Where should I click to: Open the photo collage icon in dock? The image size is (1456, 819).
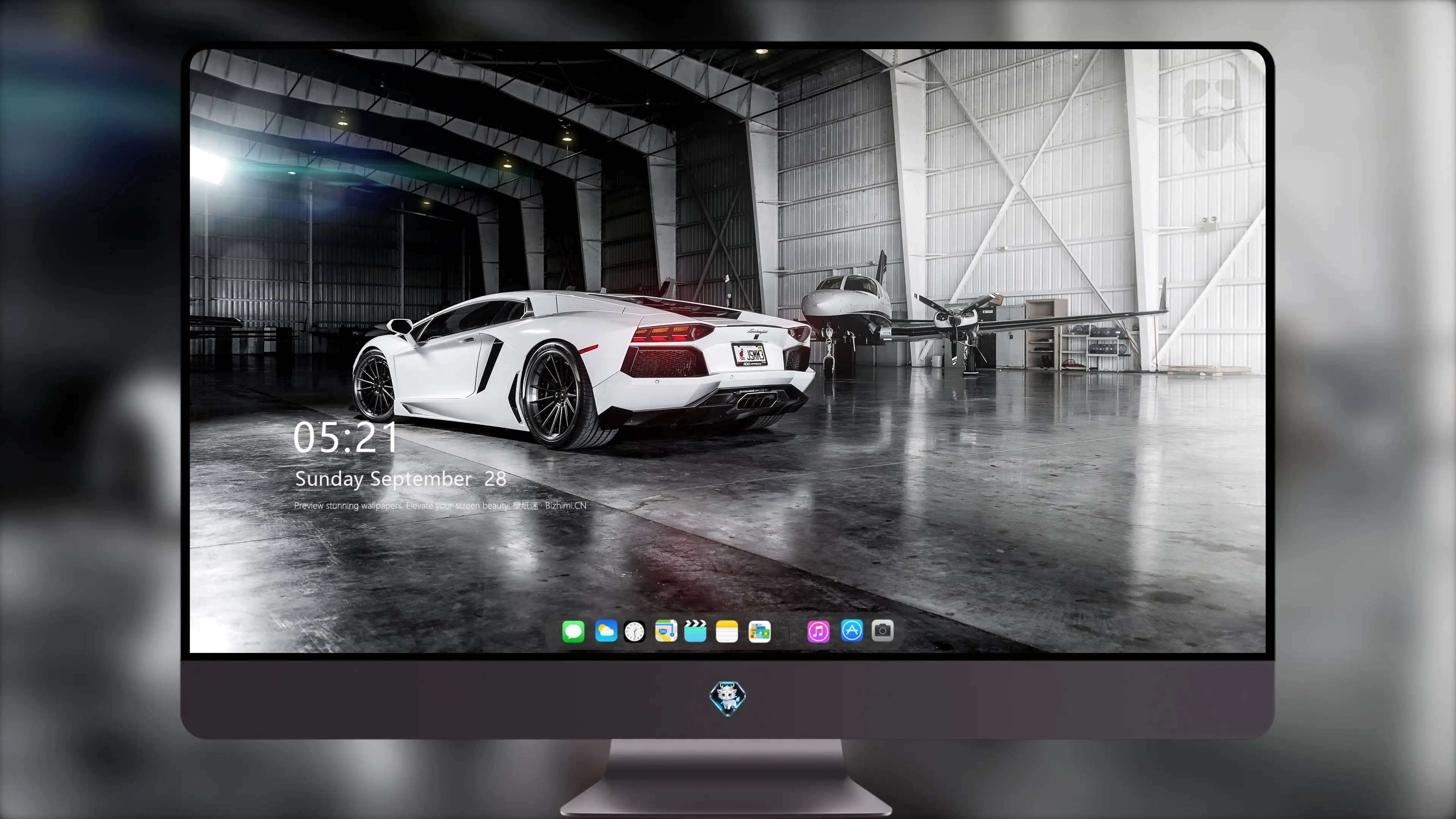[x=759, y=631]
